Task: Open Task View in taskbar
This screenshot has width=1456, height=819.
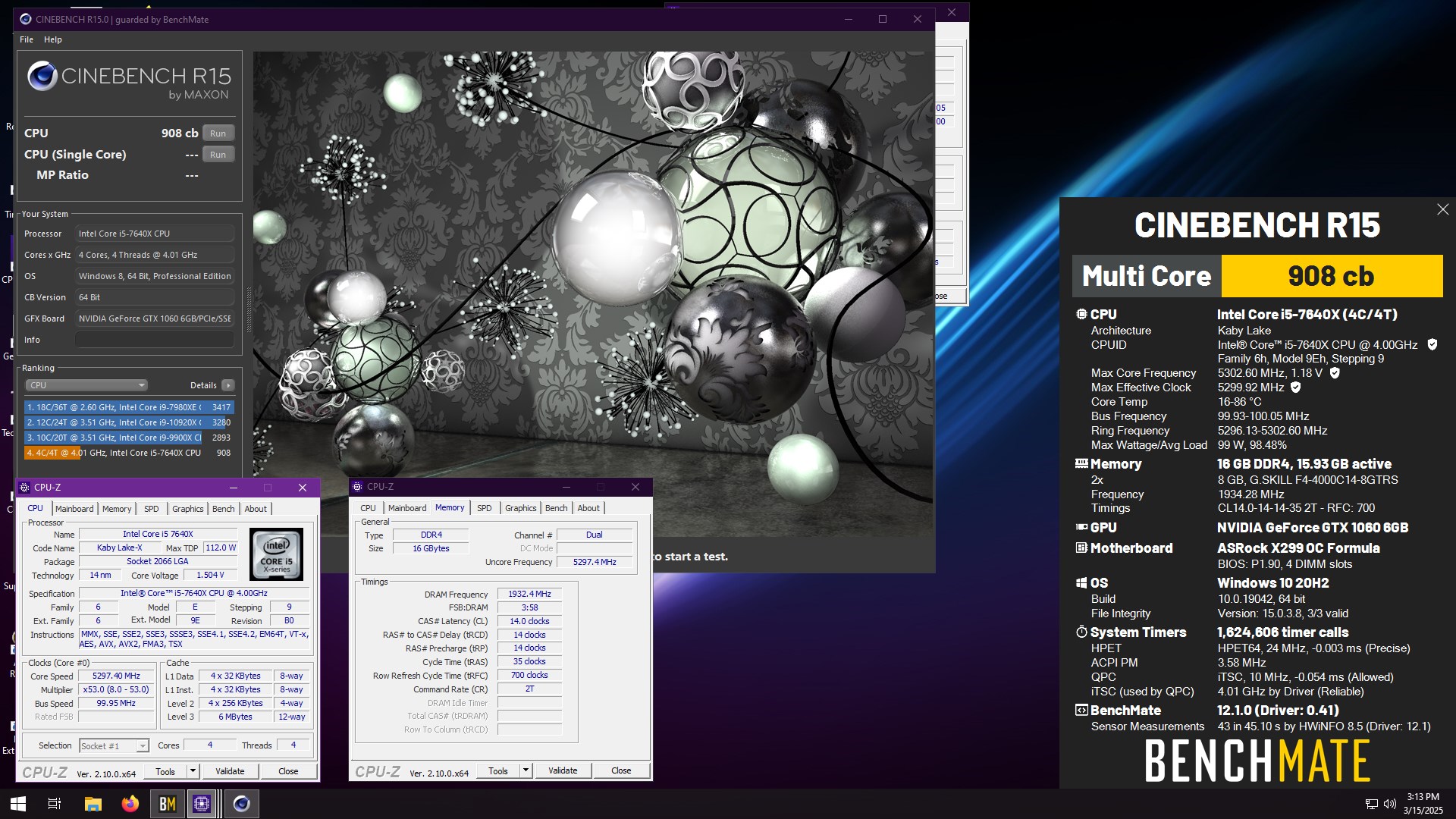Action: [x=55, y=804]
